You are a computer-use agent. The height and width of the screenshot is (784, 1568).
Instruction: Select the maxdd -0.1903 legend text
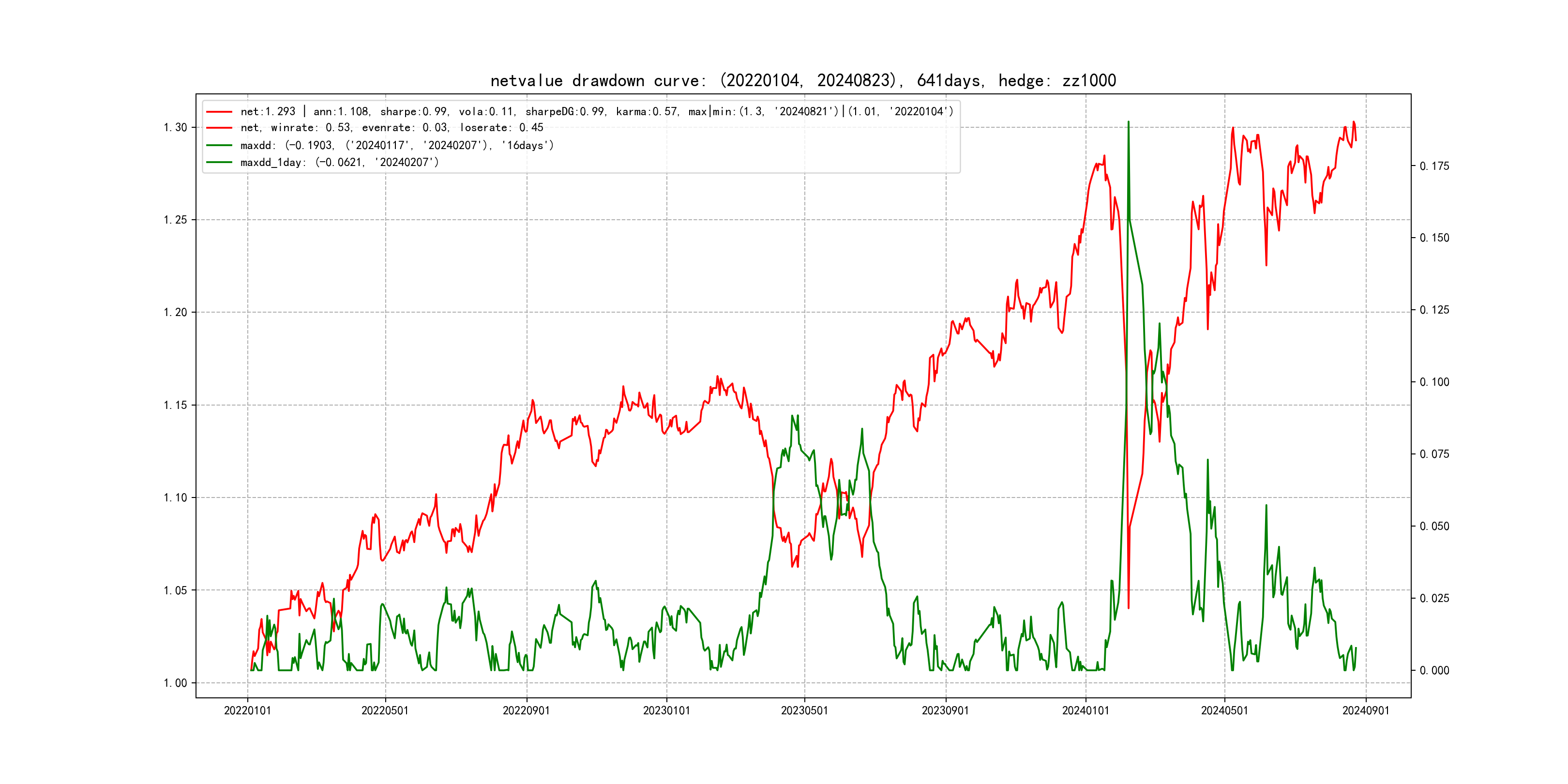(397, 146)
